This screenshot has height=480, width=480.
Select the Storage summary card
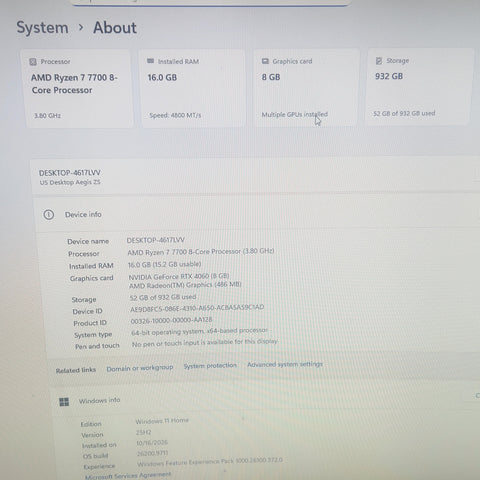tap(419, 87)
